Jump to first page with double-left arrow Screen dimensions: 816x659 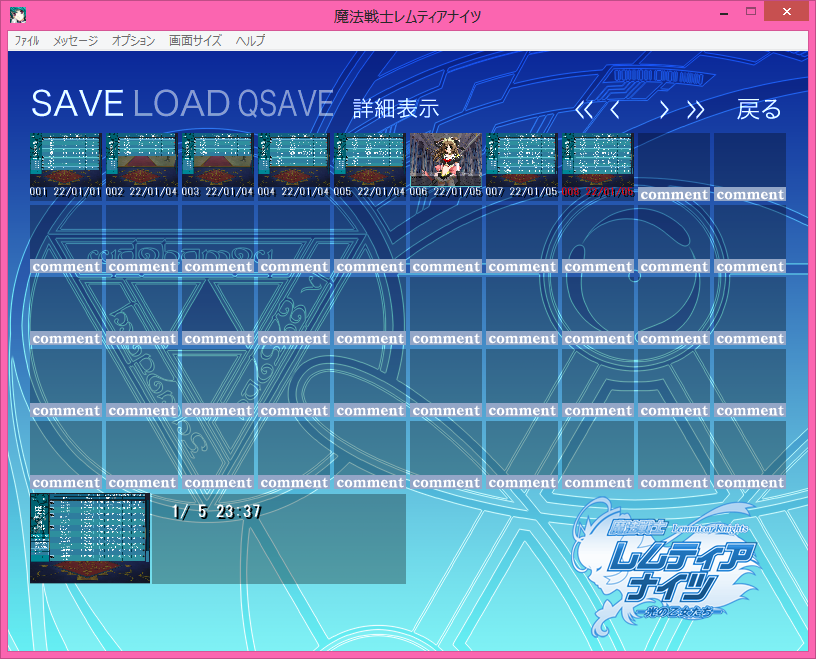tap(584, 110)
